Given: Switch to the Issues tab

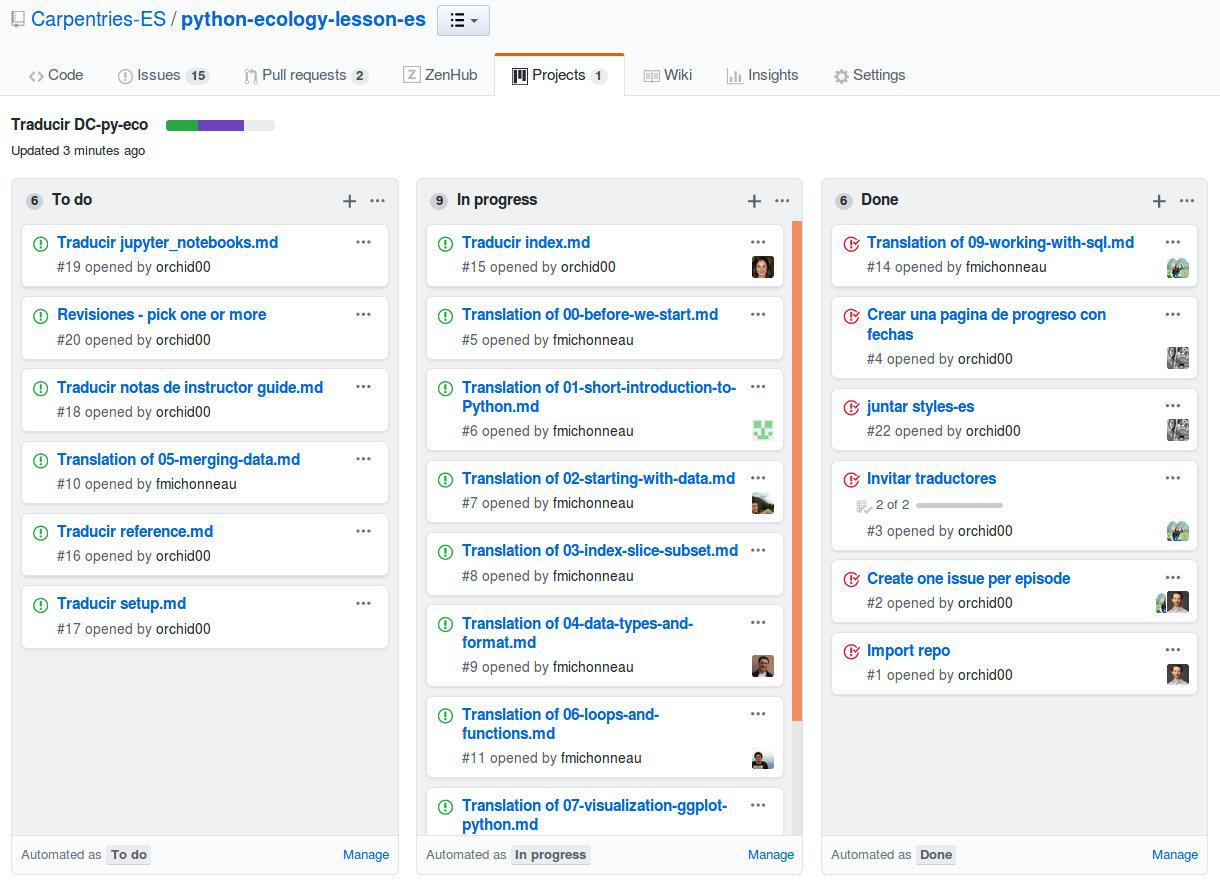Looking at the screenshot, I should (164, 75).
